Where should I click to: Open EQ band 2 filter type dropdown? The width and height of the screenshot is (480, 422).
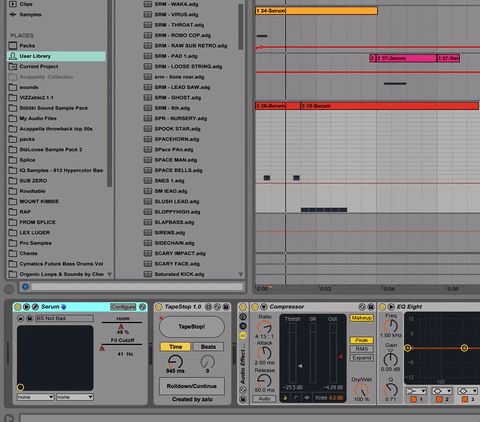point(442,391)
